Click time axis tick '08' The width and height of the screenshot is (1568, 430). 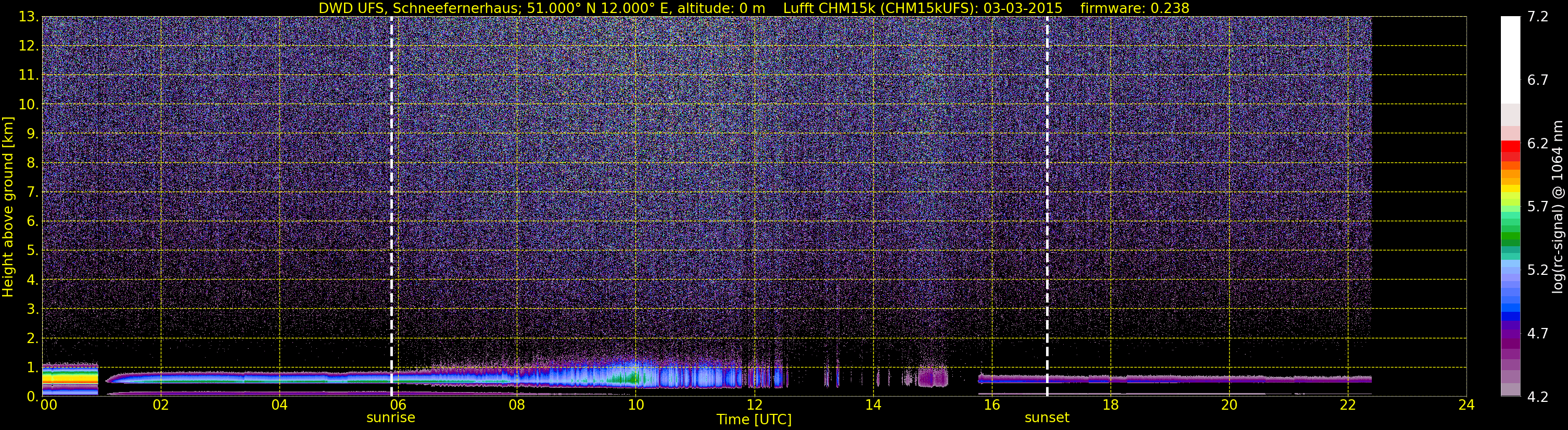click(517, 406)
